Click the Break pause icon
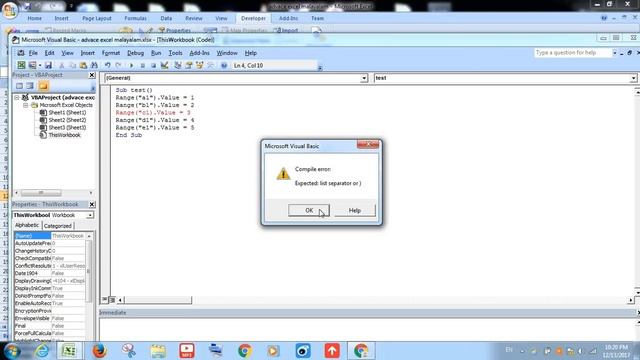The width and height of the screenshot is (640, 360). point(142,65)
